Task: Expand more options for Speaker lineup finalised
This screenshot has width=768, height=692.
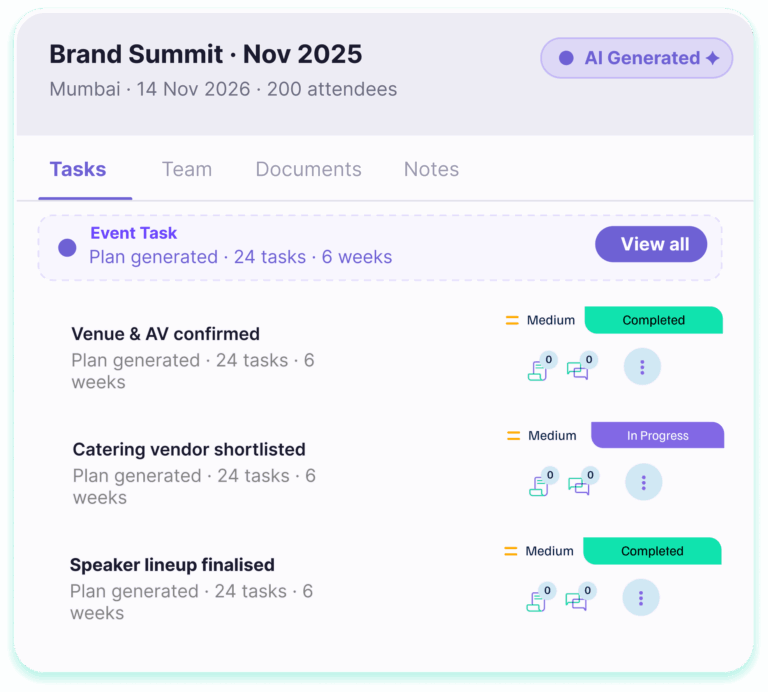Action: (x=640, y=598)
